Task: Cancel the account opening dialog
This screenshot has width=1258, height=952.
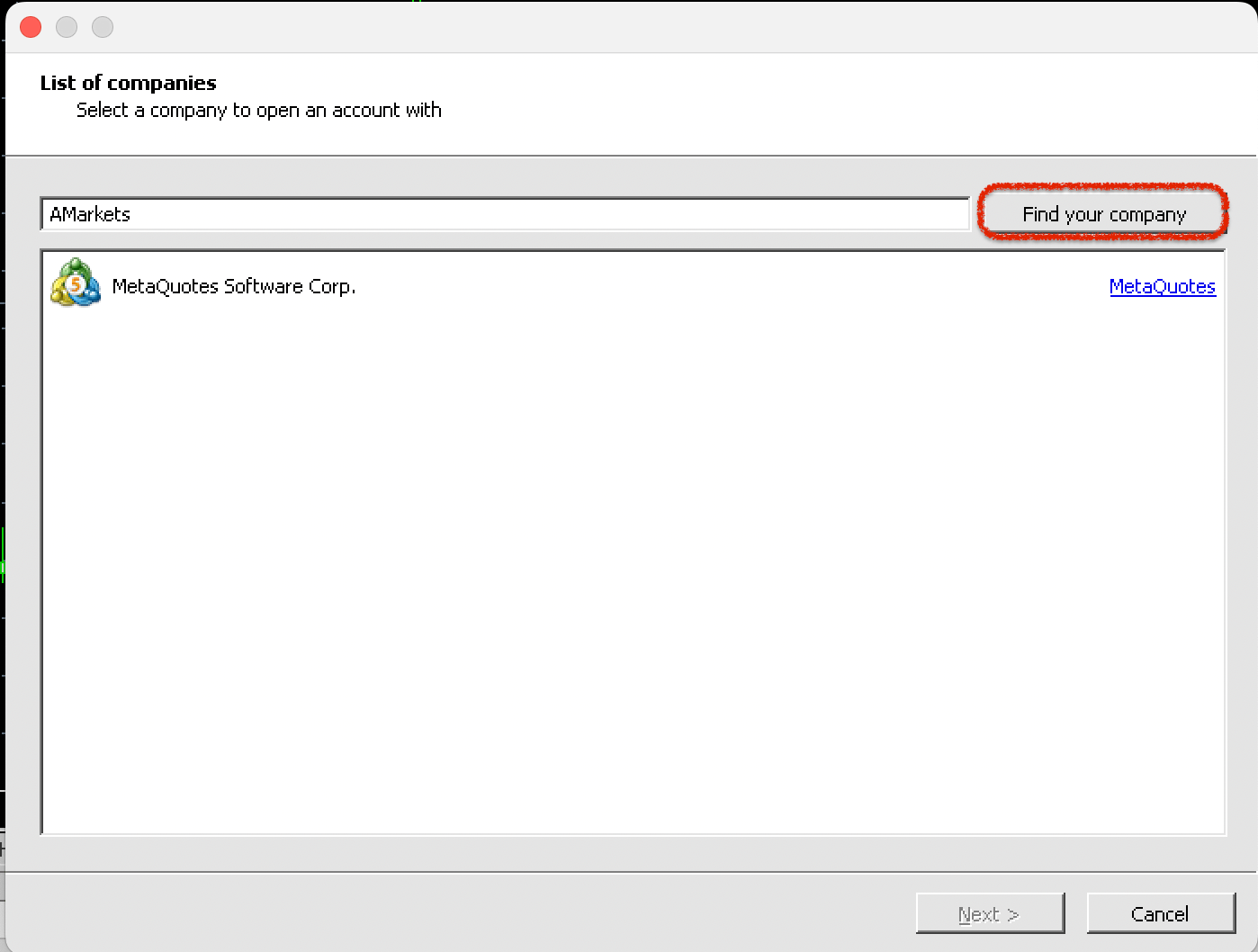Action: point(1160,913)
